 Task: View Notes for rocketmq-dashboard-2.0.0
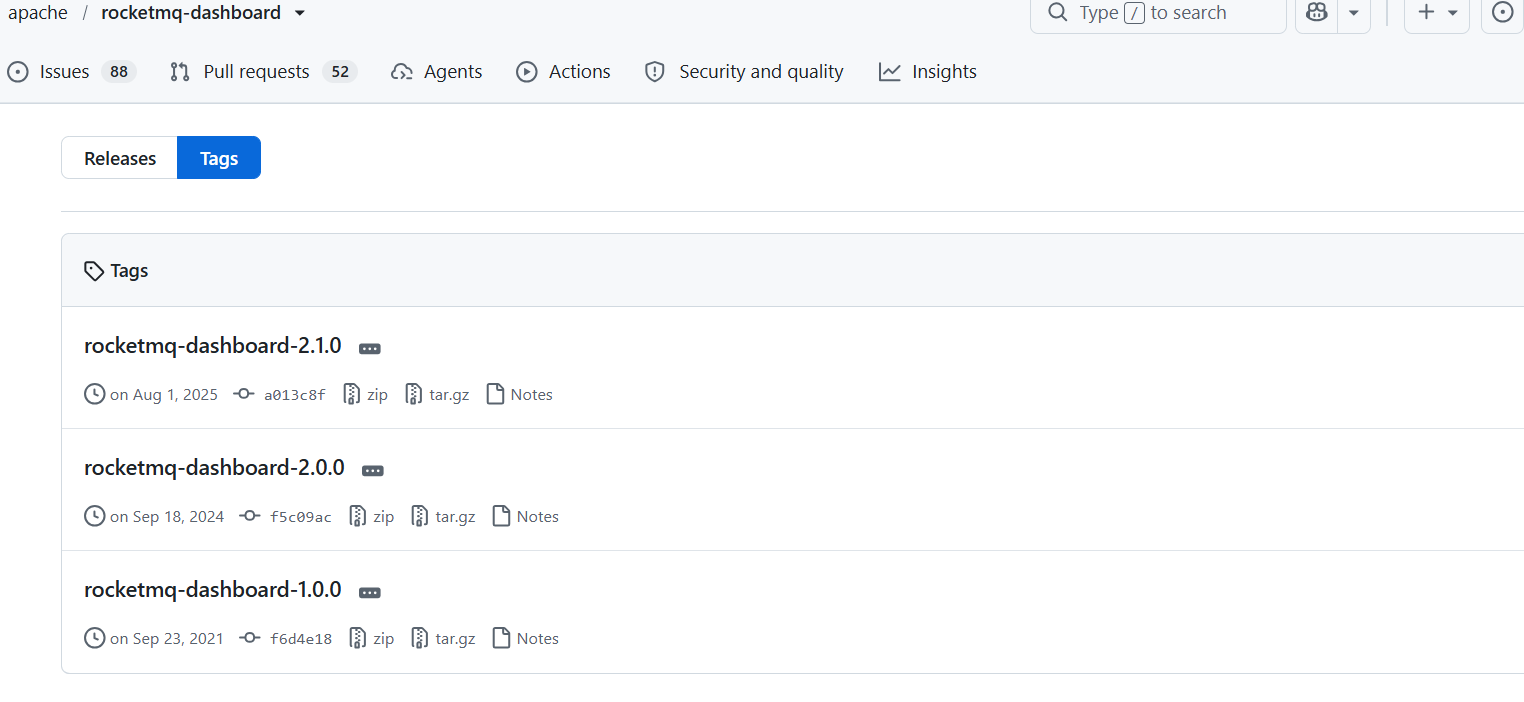525,517
